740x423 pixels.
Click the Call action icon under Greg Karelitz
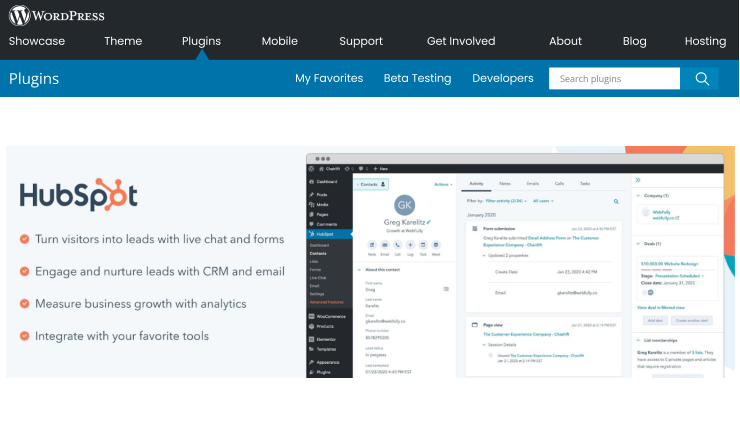pos(397,245)
